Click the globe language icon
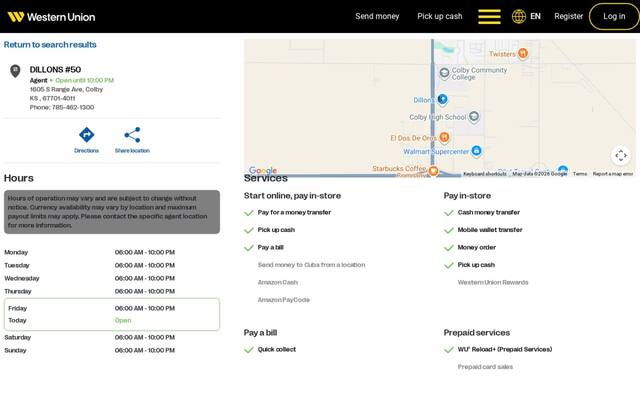This screenshot has width=640, height=400. [x=519, y=16]
